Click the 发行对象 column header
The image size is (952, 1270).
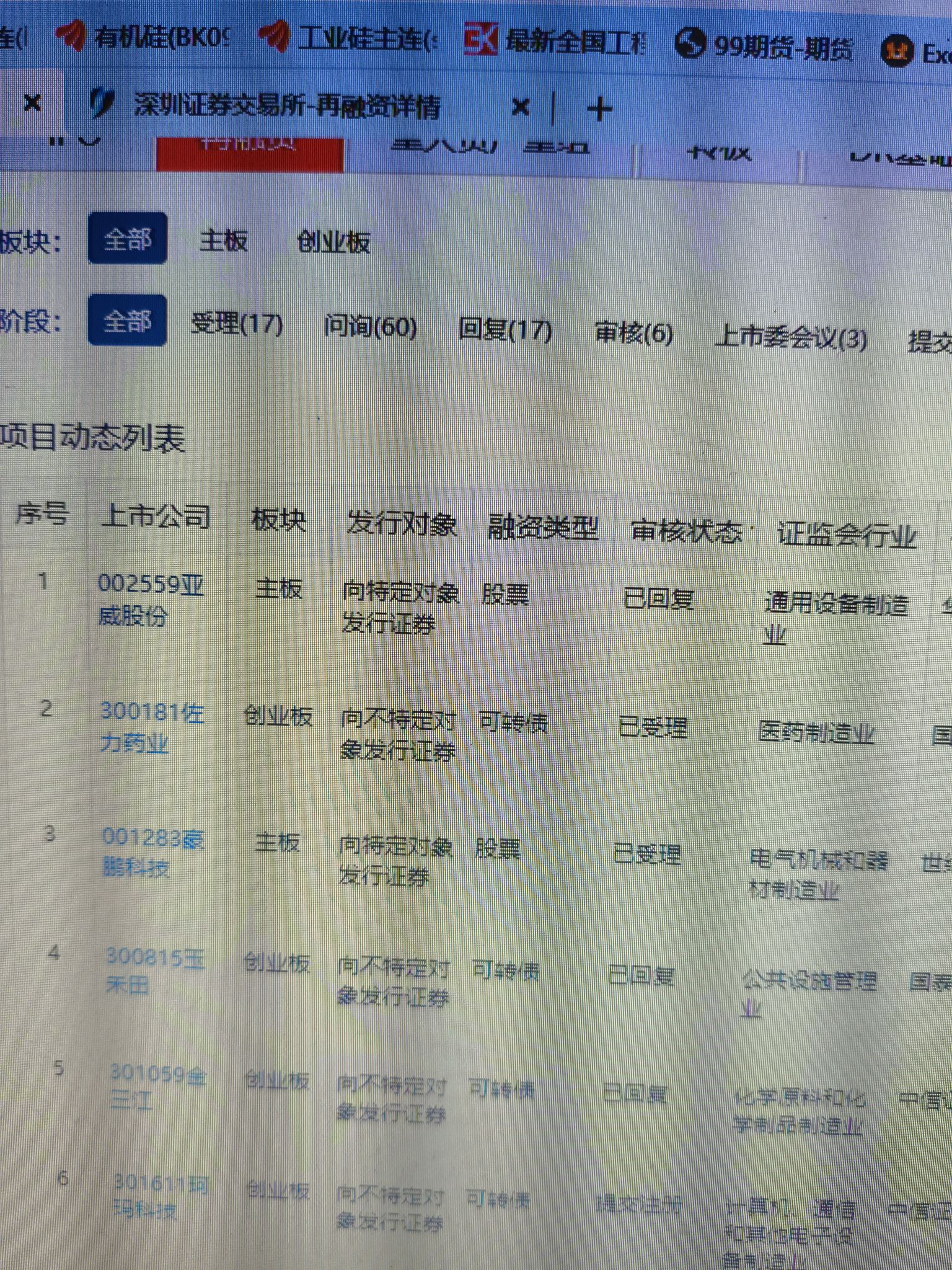[402, 525]
